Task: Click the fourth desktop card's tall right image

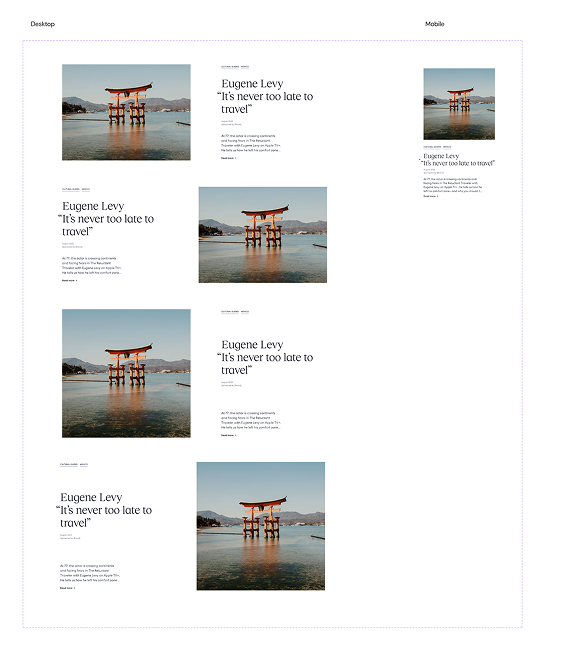Action: pos(261,526)
